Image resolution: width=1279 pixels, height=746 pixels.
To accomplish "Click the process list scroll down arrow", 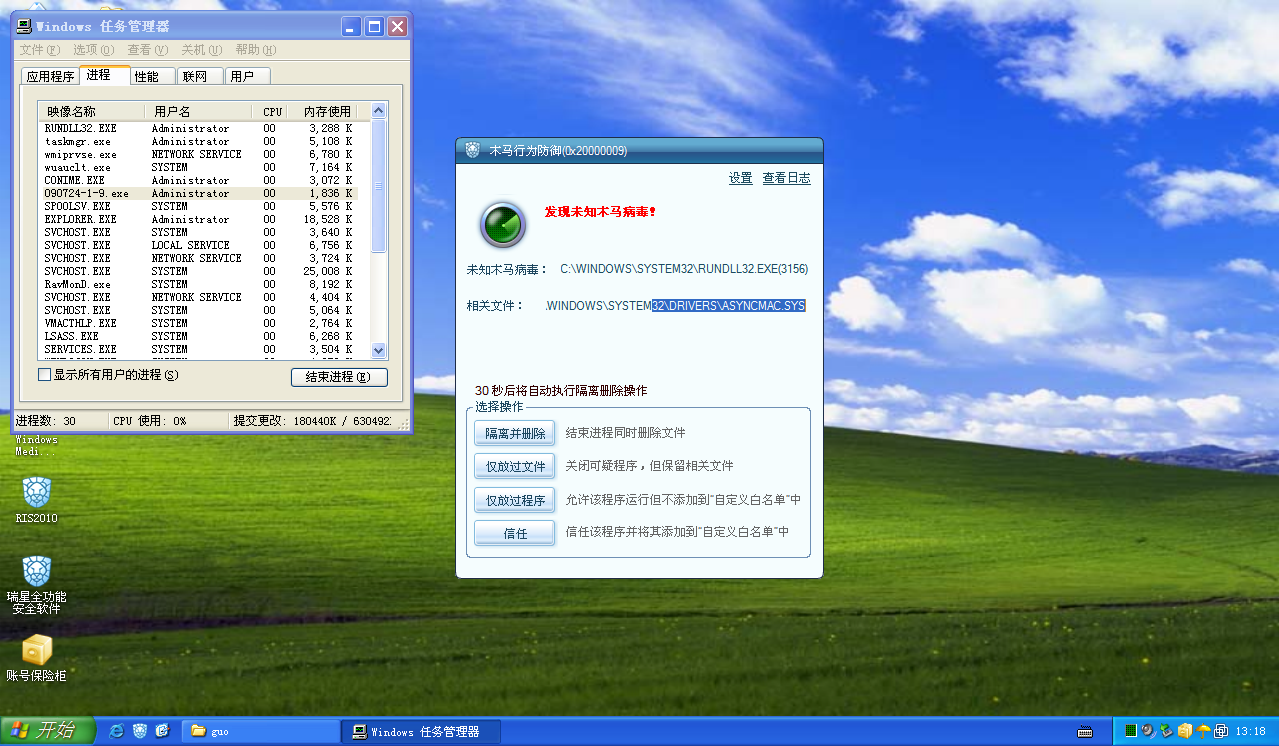I will click(378, 350).
